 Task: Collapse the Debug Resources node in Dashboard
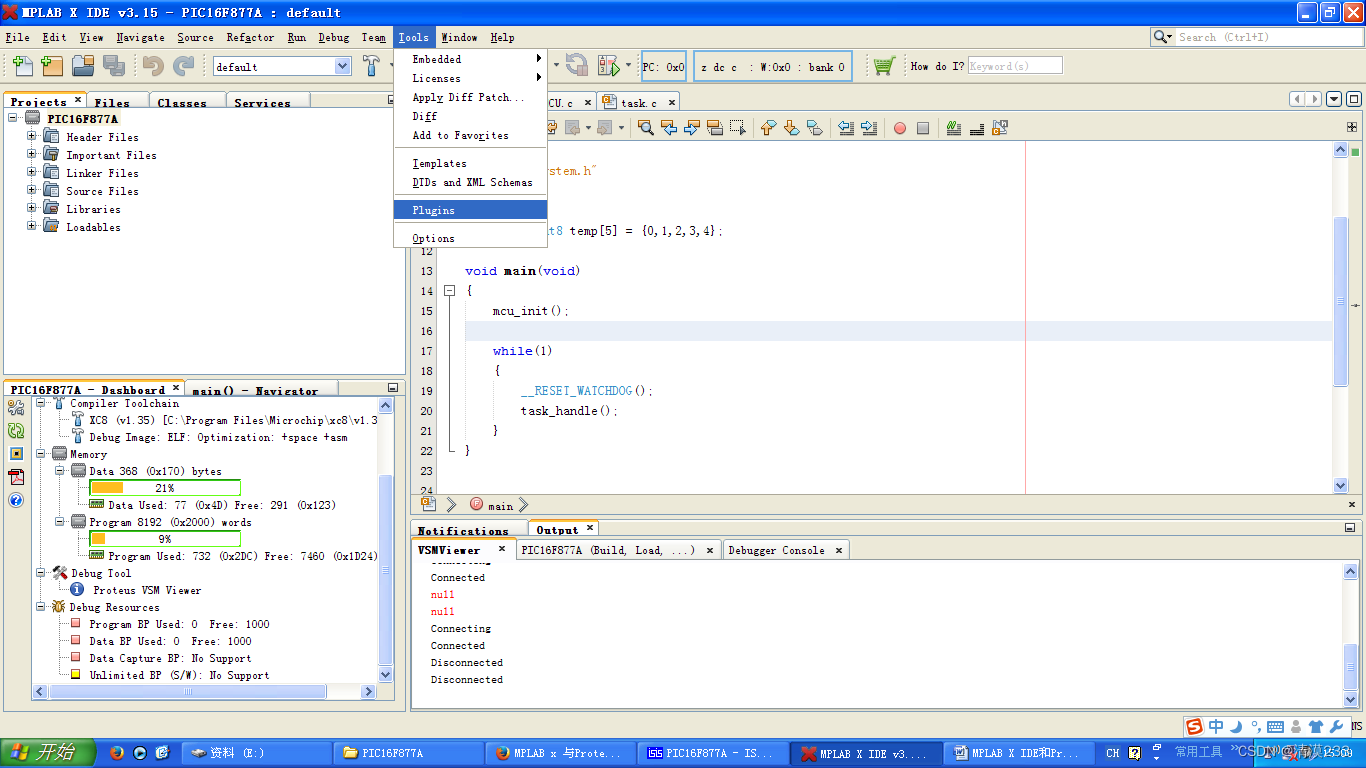click(41, 606)
